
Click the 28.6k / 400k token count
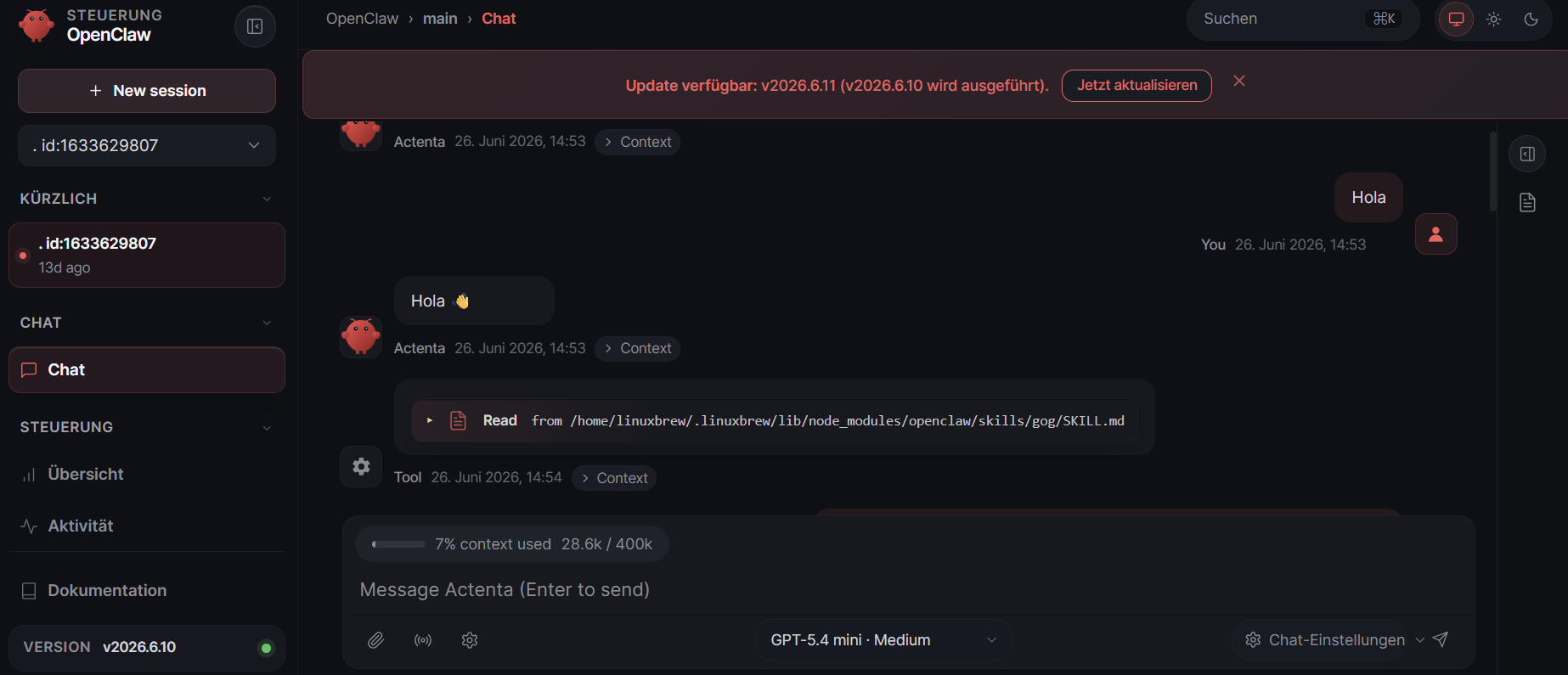[606, 544]
